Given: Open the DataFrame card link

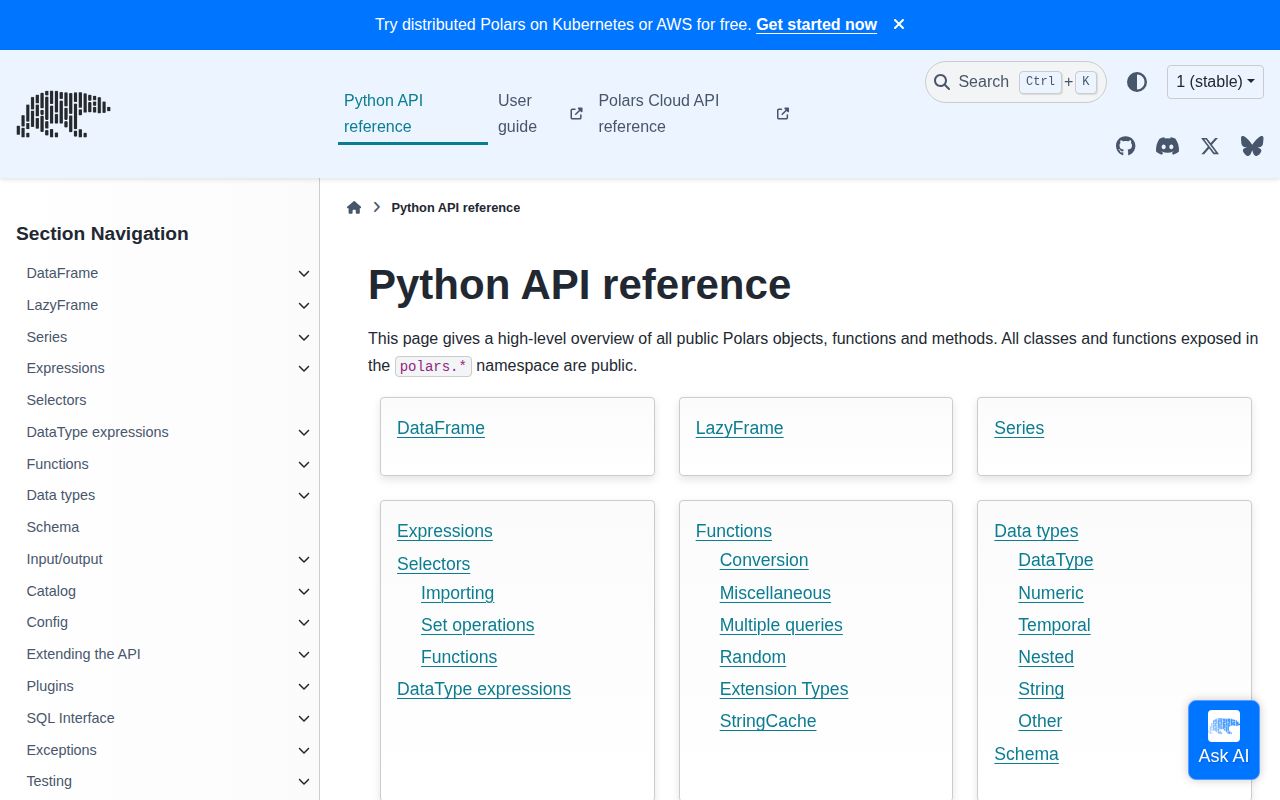Looking at the screenshot, I should pos(441,428).
